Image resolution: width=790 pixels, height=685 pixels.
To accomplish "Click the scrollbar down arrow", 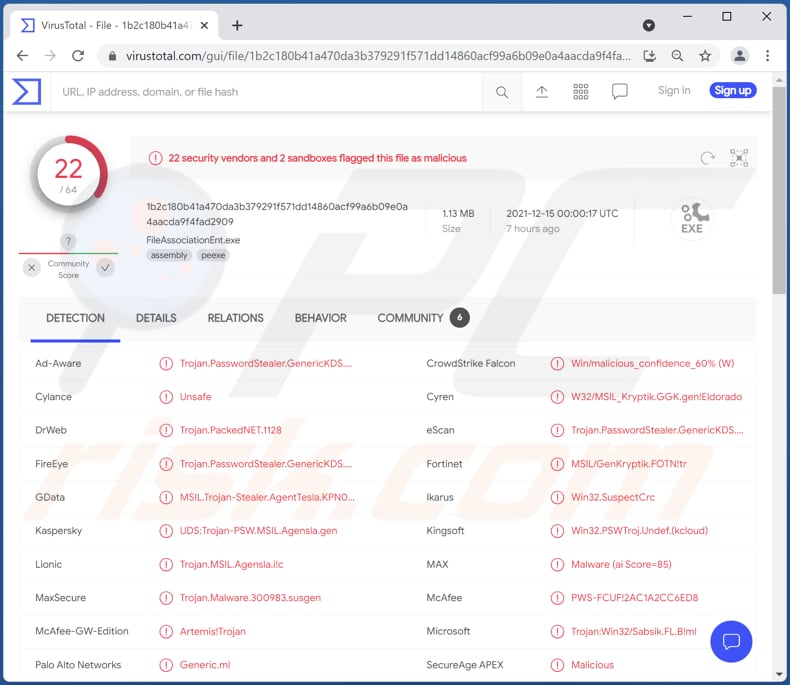I will click(779, 674).
